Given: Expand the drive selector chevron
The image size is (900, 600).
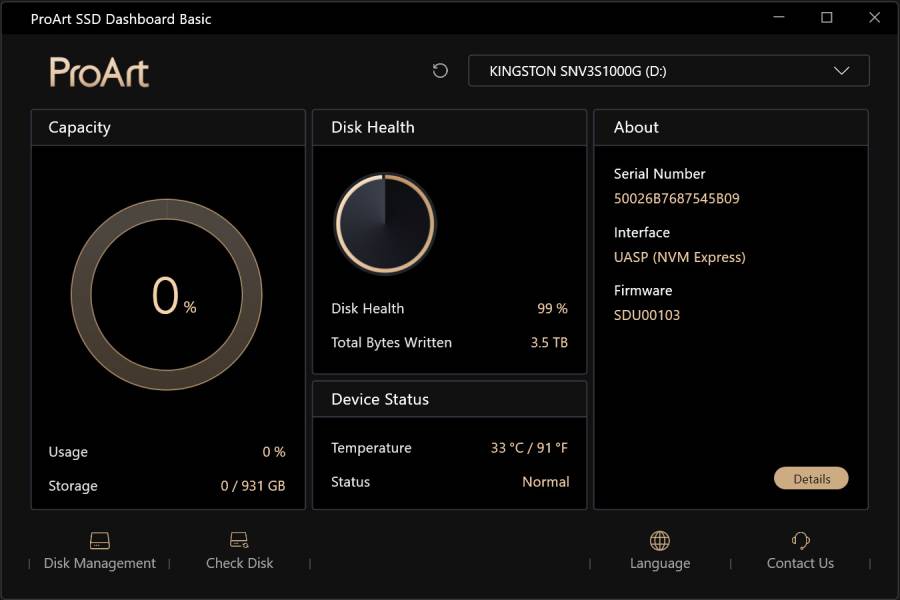Looking at the screenshot, I should 841,71.
